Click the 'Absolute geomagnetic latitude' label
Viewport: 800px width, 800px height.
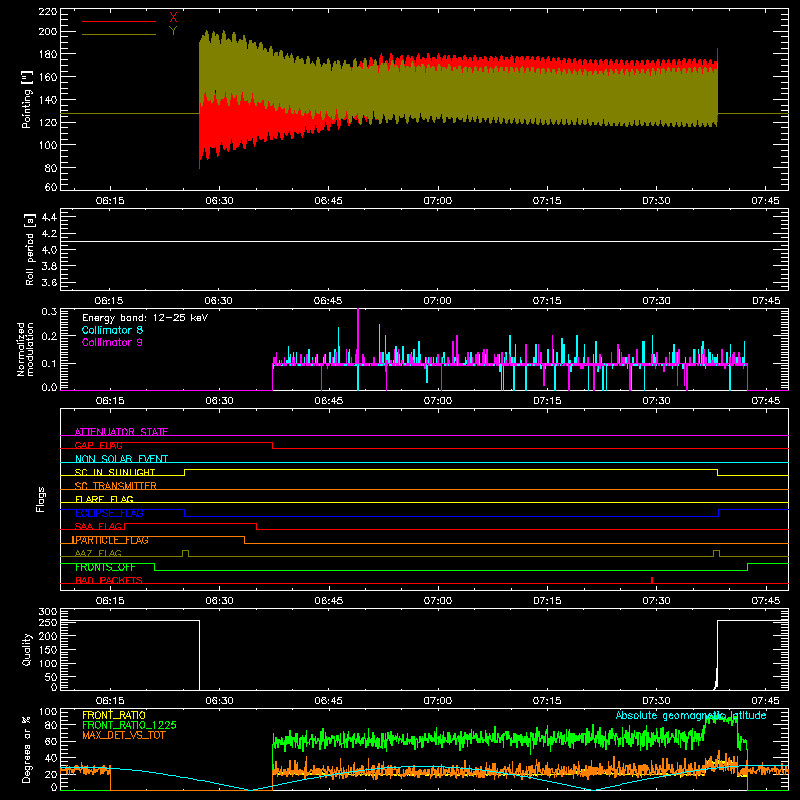pyautogui.click(x=691, y=715)
